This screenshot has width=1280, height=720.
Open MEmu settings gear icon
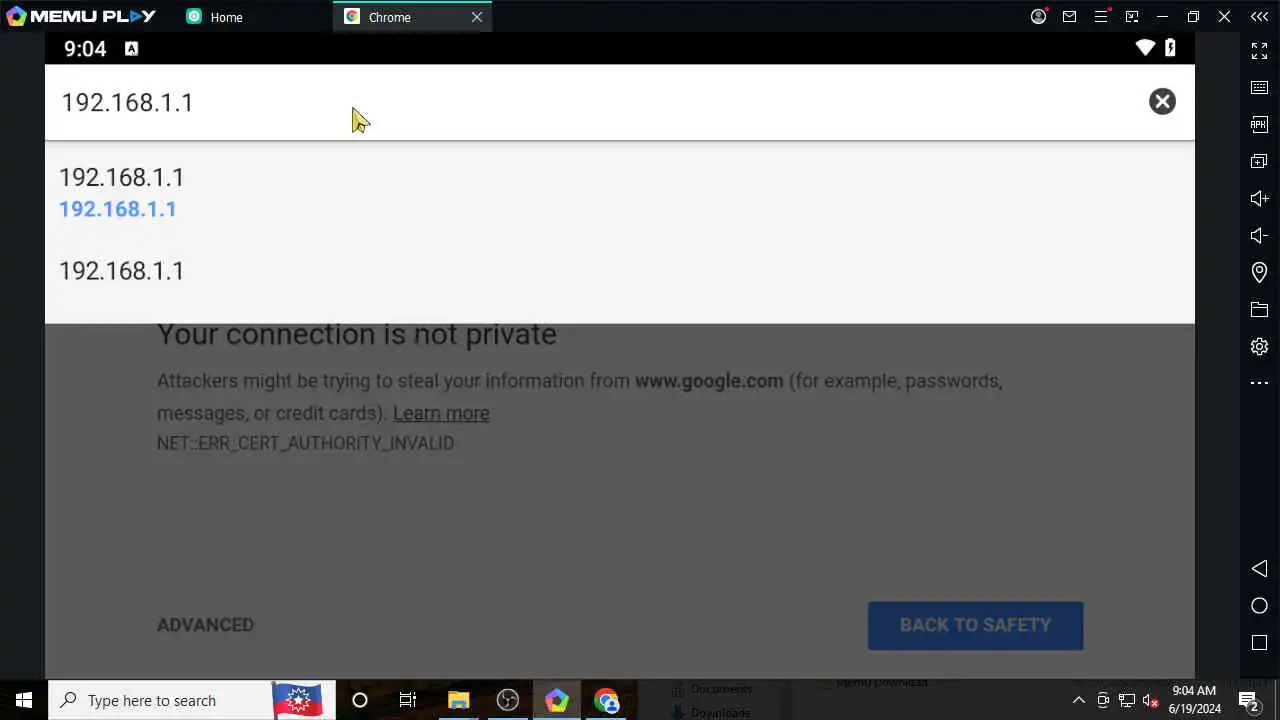pyautogui.click(x=1259, y=347)
